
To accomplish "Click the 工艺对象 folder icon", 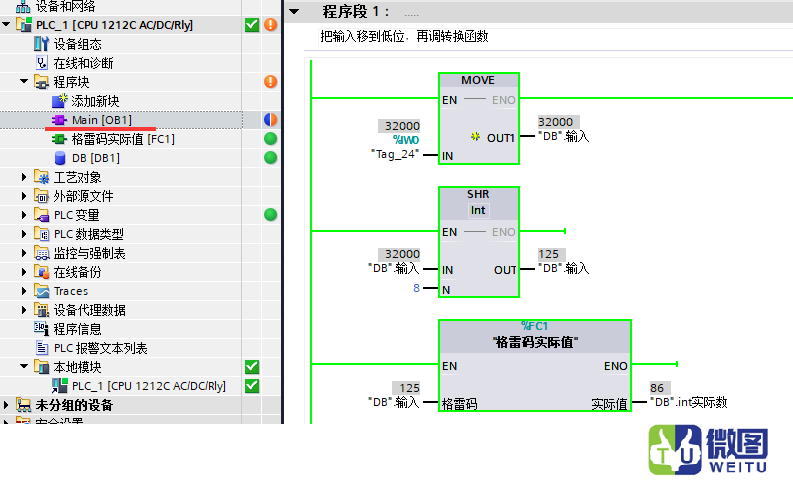I will click(x=41, y=177).
